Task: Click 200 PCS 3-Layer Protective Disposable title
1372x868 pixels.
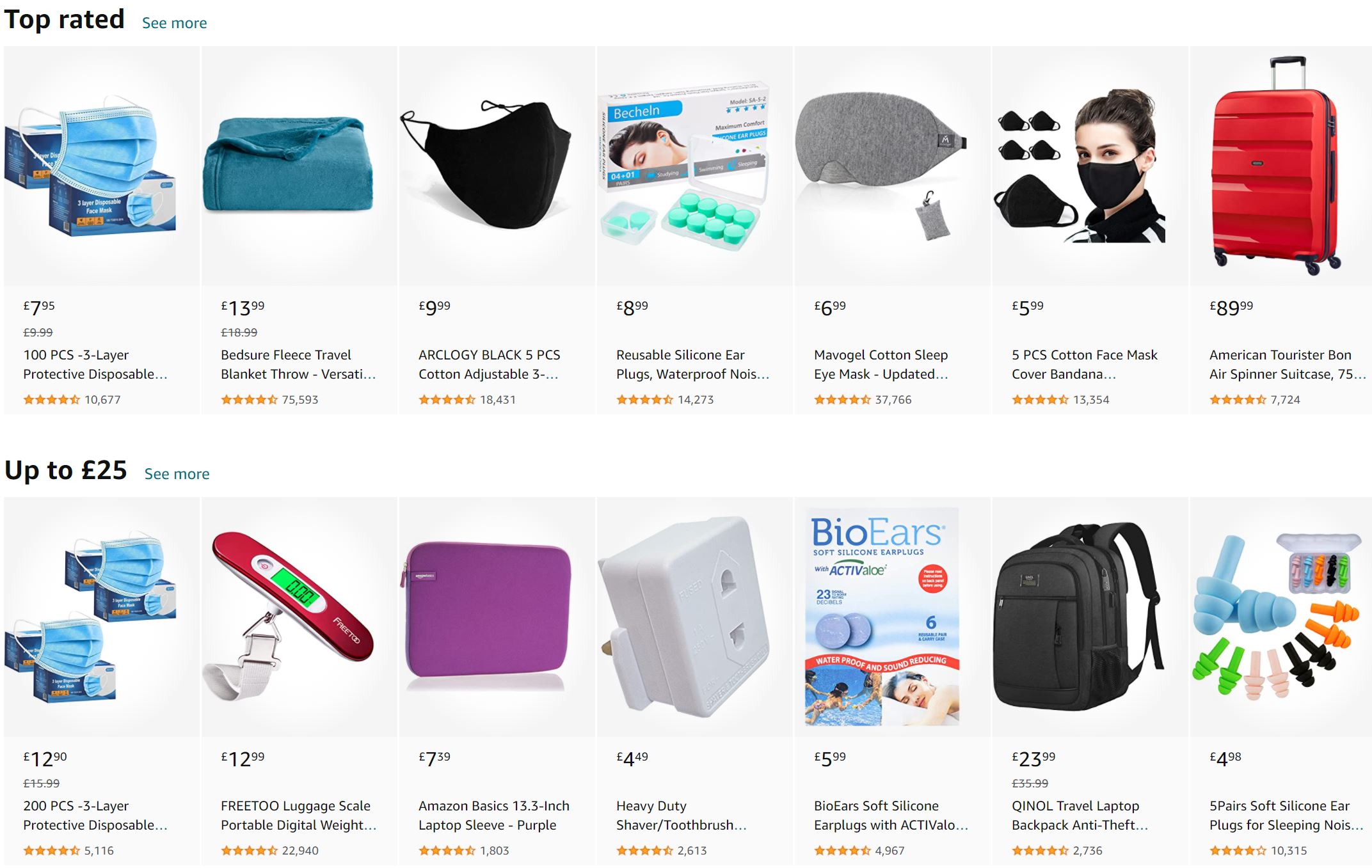Action: (x=95, y=816)
